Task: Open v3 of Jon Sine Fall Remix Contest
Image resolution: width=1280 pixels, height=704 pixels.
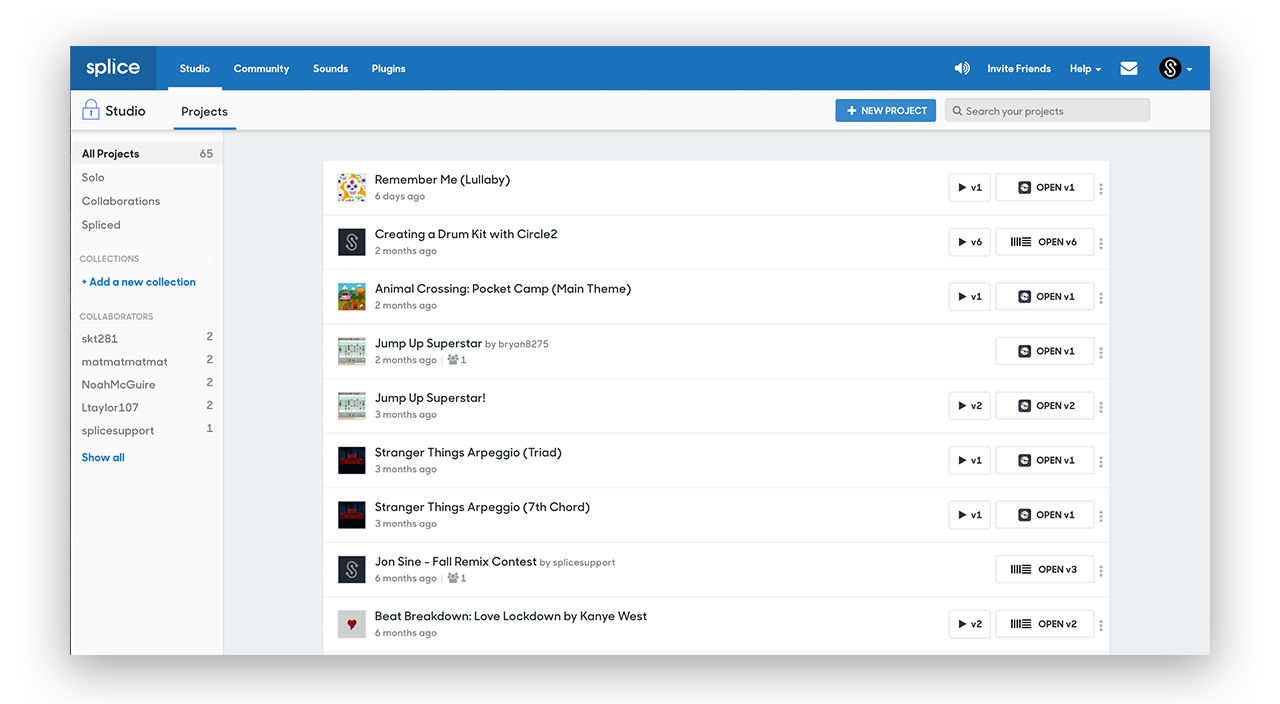Action: point(1045,569)
